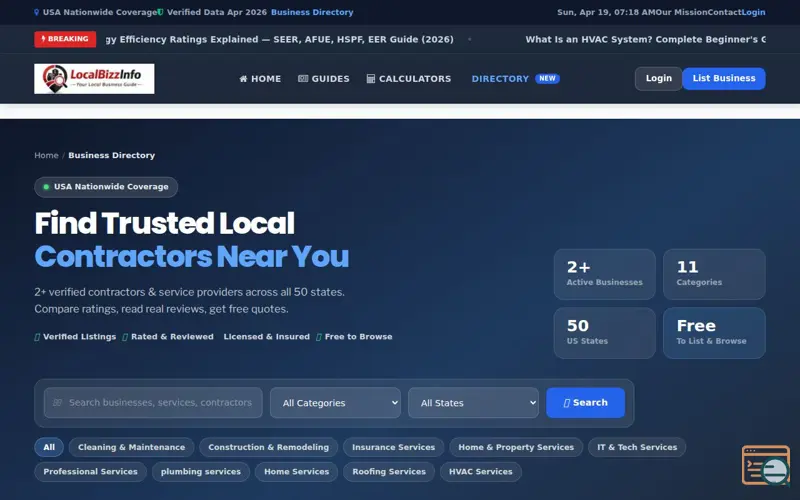Click the Business Directory breadcrumb text
The width and height of the screenshot is (800, 500).
click(112, 155)
